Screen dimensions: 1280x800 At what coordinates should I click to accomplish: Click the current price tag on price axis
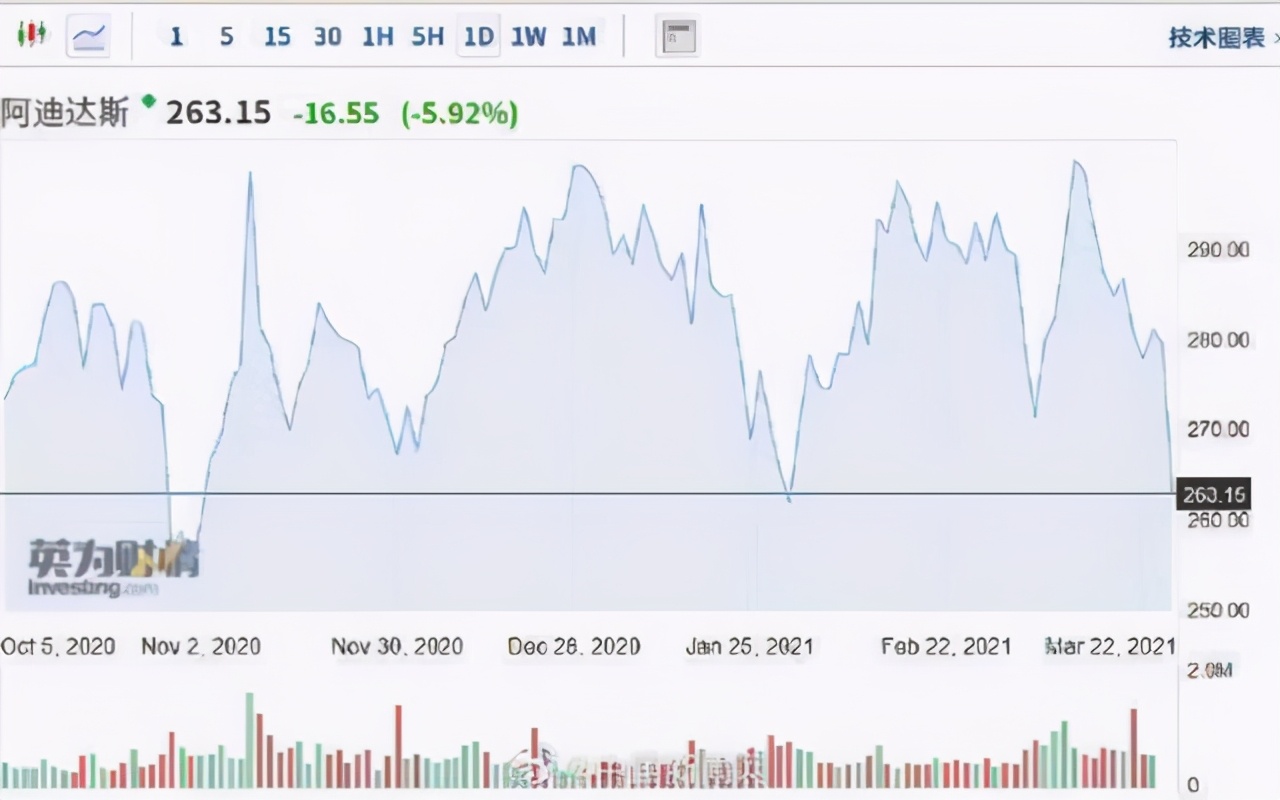coord(1214,494)
